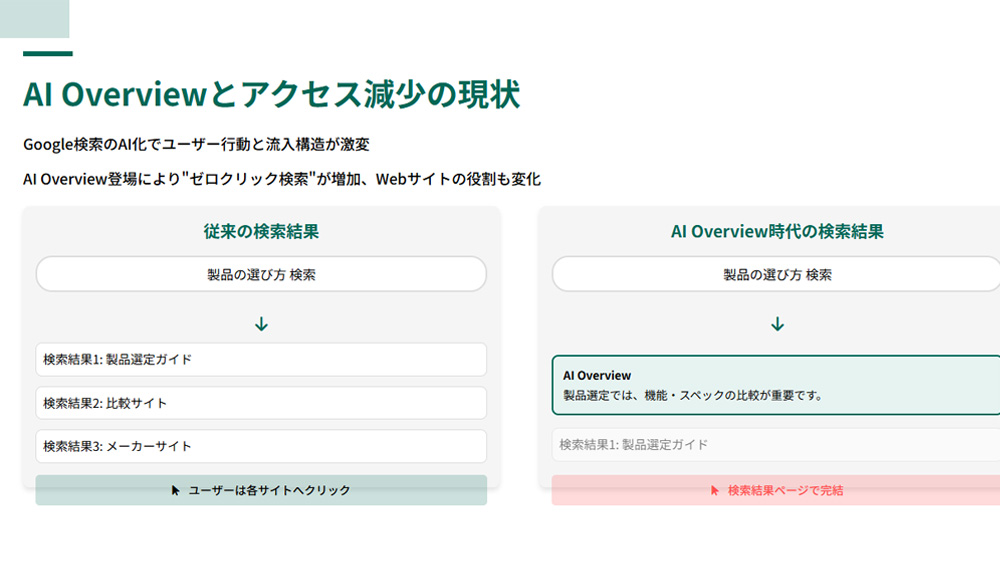Image resolution: width=1000 pixels, height=563 pixels.
Task: Select 検索結果3: メーカーサイト row
Action: point(261,446)
